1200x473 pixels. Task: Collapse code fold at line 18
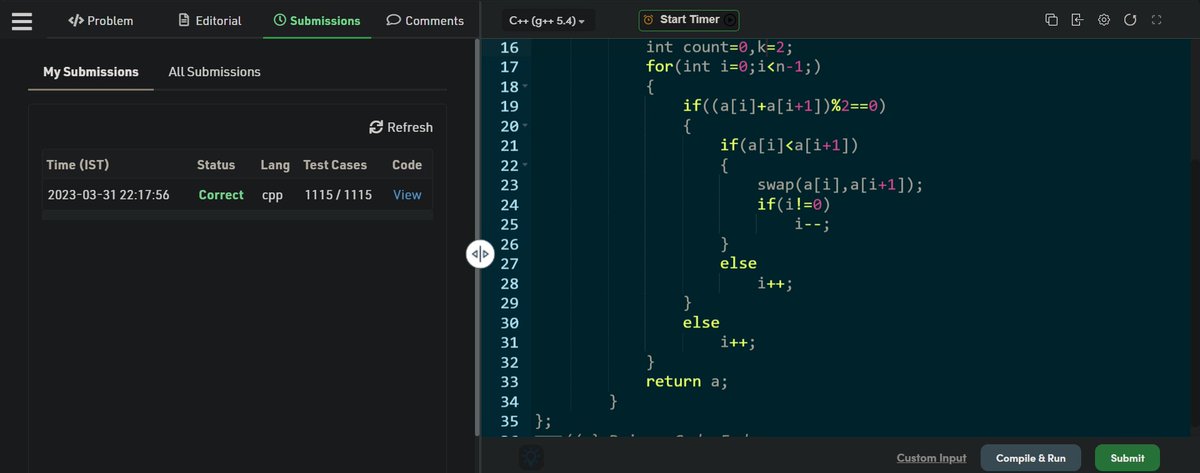click(x=524, y=87)
